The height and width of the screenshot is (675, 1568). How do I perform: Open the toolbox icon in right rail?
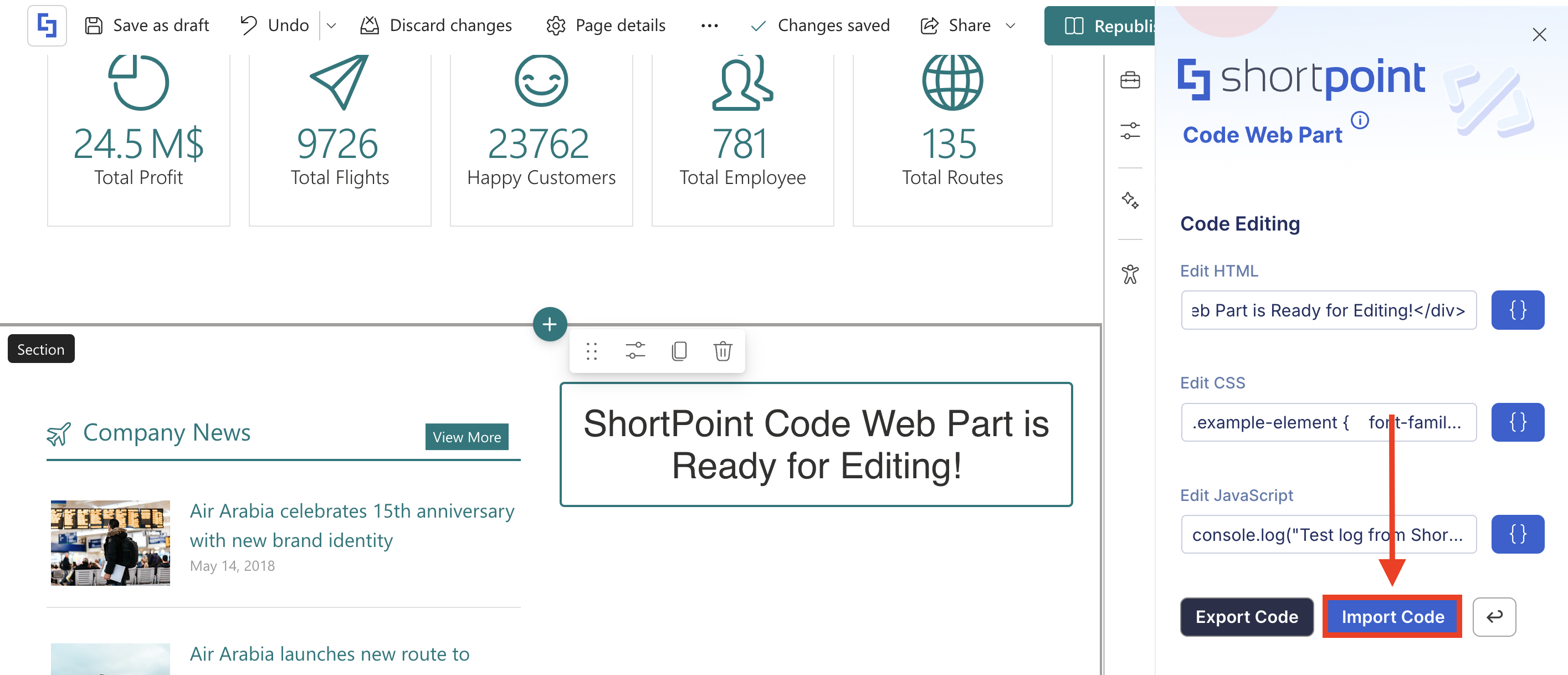1130,80
